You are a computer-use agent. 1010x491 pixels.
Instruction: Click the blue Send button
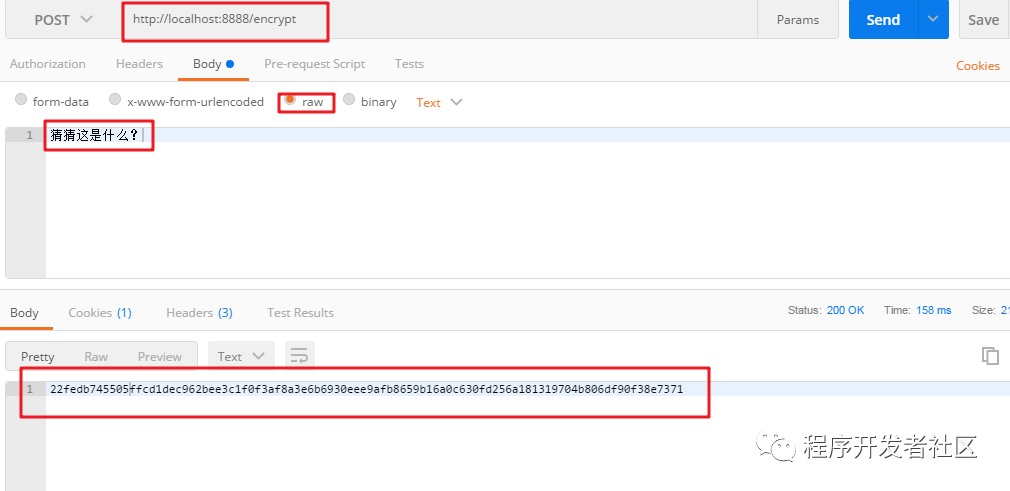(883, 20)
